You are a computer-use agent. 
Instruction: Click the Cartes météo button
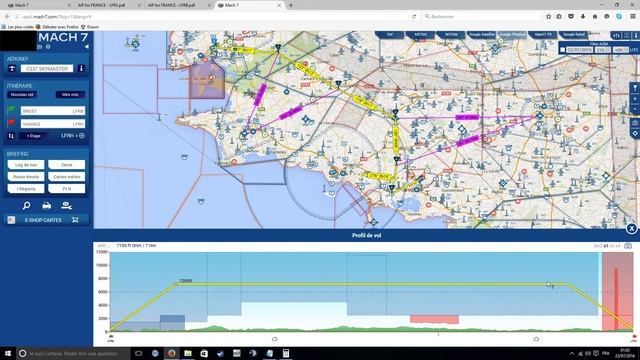[x=67, y=177]
